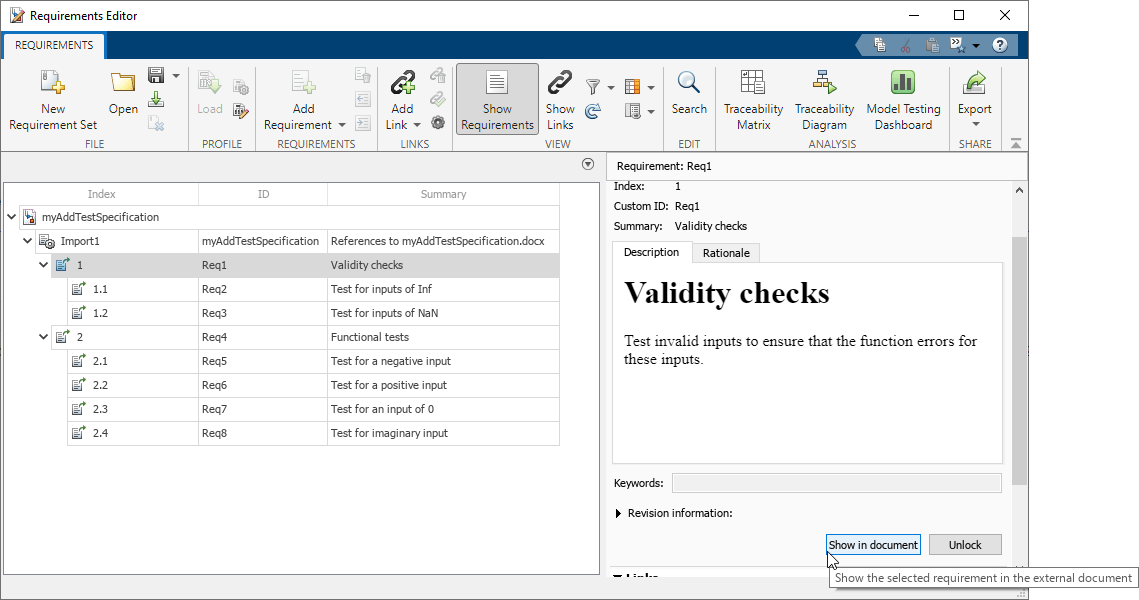Click the Help question mark icon

point(999,44)
